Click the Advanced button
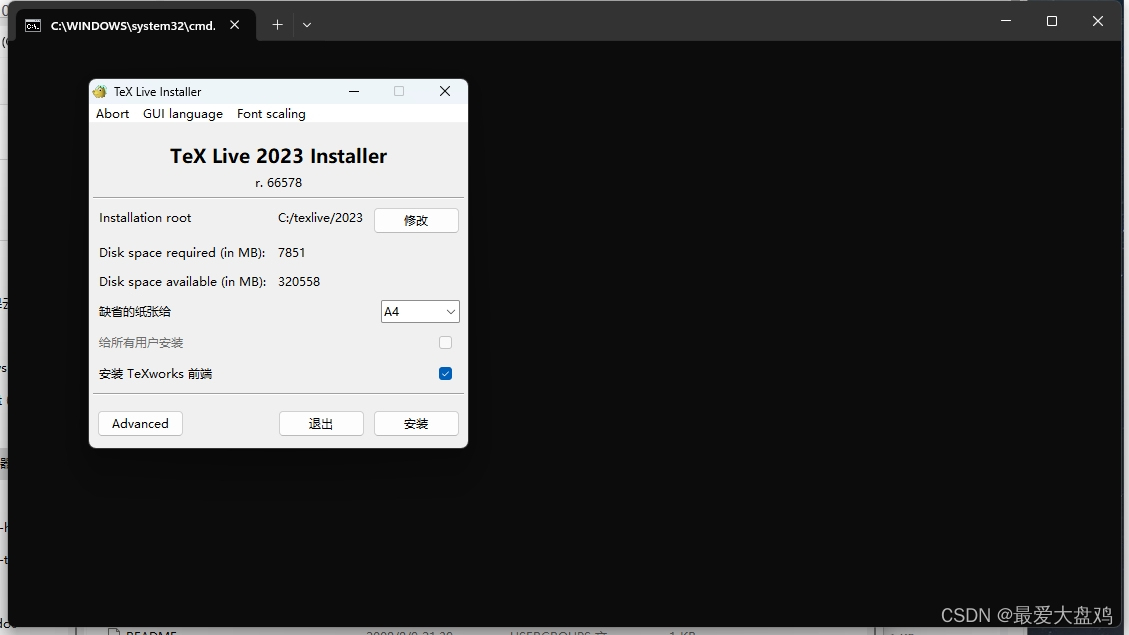This screenshot has height=635, width=1129. (x=140, y=423)
